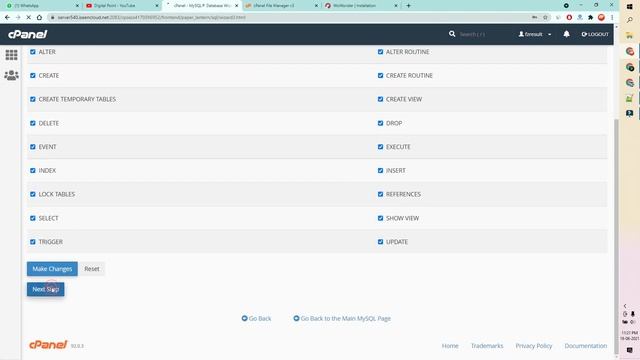Click the search magnifier icon in cPanel header
This screenshot has width=640, height=360.
tap(452, 34)
